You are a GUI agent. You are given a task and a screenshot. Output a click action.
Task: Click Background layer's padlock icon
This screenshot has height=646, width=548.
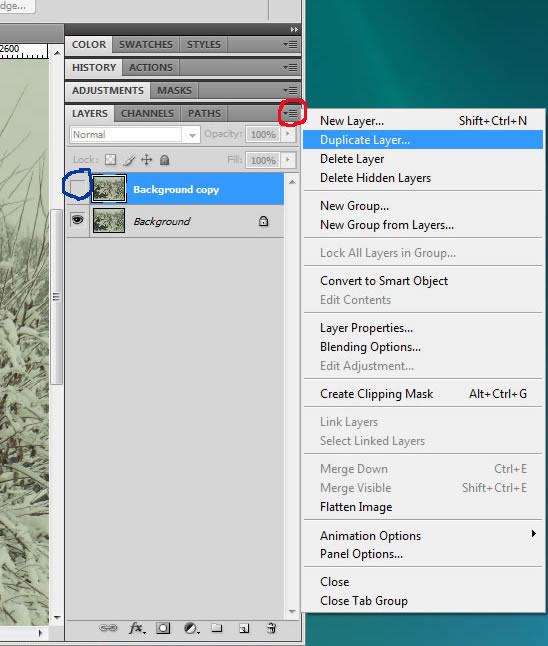(x=263, y=221)
